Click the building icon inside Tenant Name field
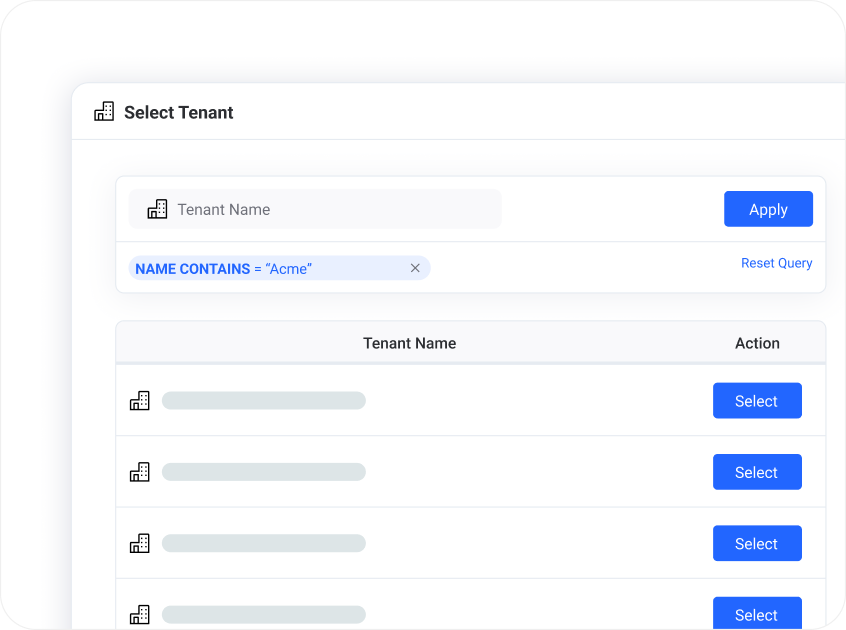Screen dimensions: 846x630 point(158,209)
